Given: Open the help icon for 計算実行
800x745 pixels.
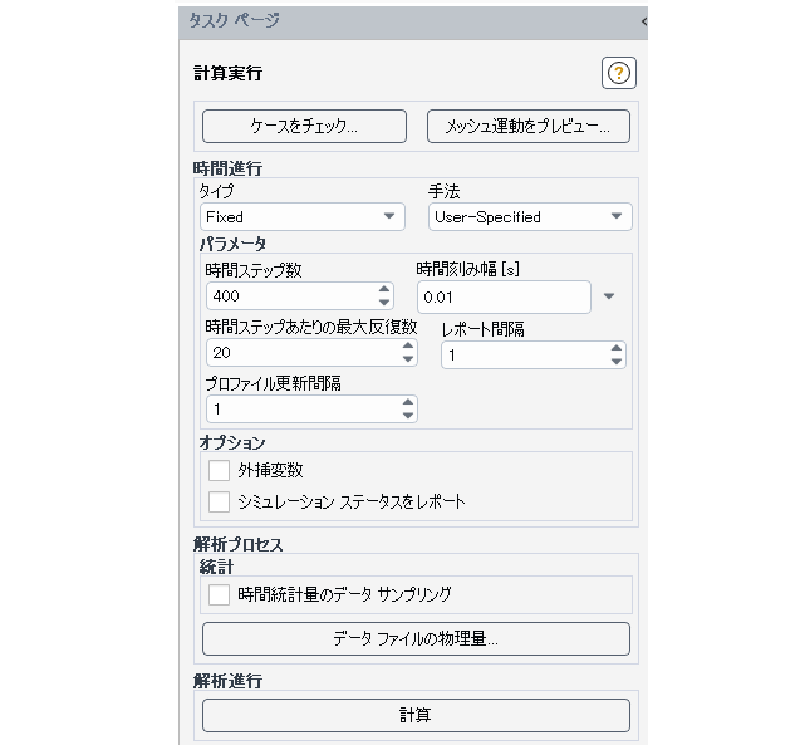Looking at the screenshot, I should pyautogui.click(x=618, y=72).
